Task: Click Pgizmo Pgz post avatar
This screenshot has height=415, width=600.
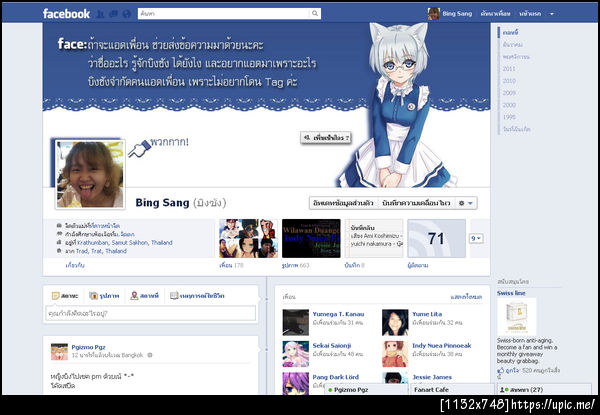Action: [x=59, y=352]
